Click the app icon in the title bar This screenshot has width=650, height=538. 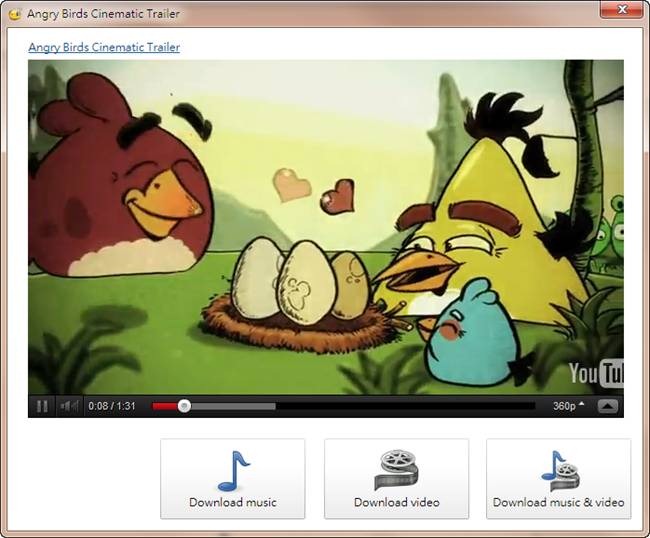pos(15,14)
